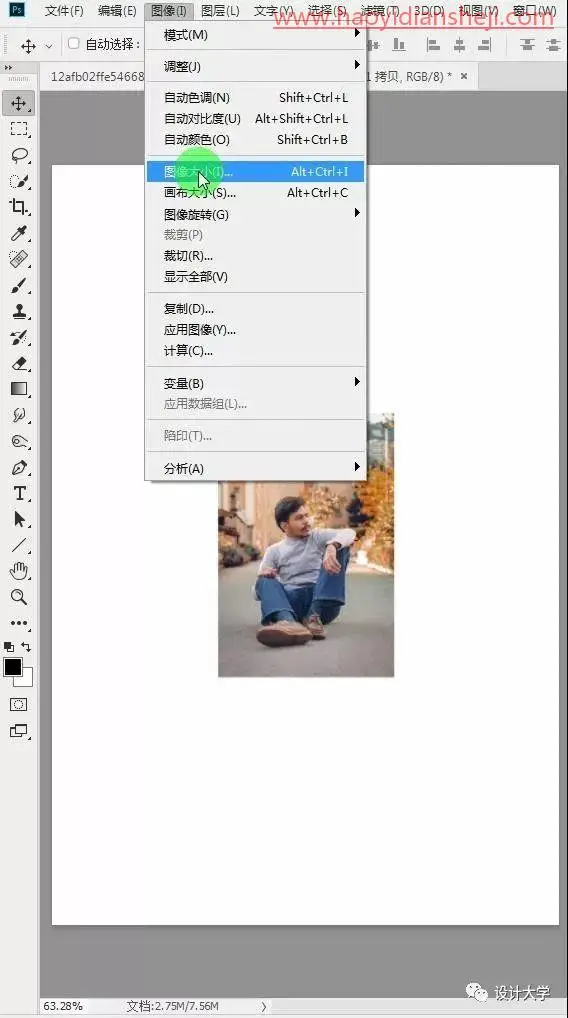
Task: Select the Clone Stamp tool
Action: (x=18, y=311)
